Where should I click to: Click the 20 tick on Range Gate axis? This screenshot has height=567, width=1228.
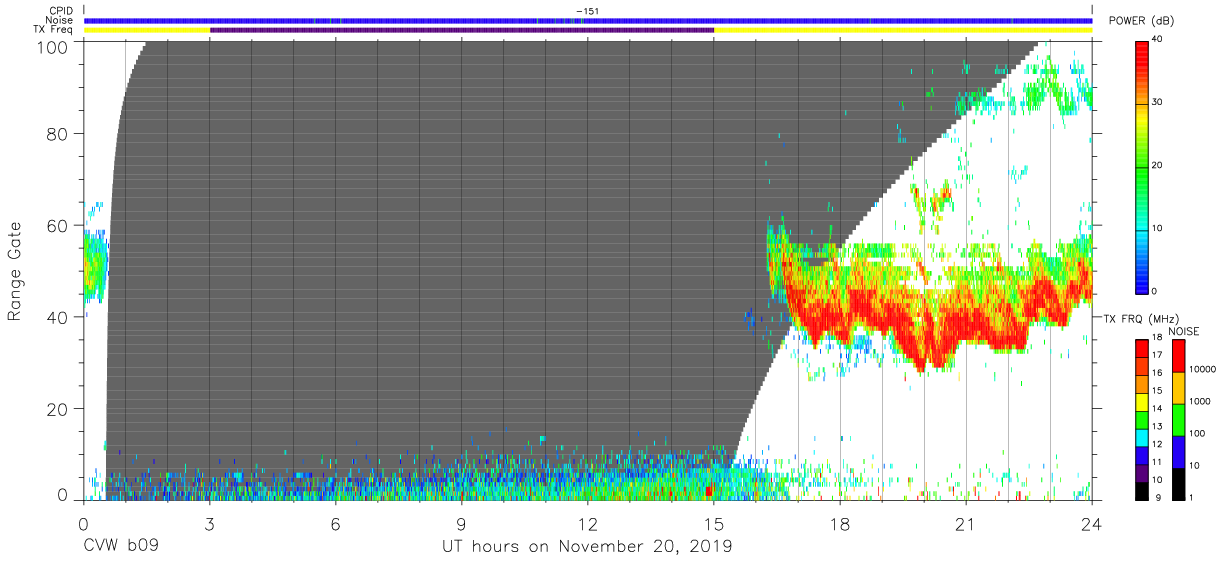(58, 409)
